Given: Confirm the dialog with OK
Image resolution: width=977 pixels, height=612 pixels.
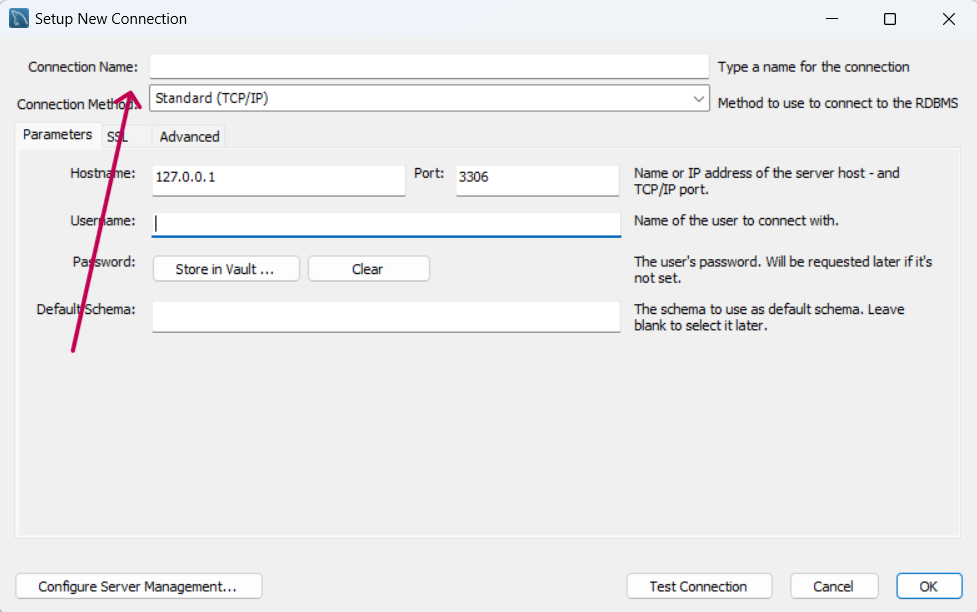Looking at the screenshot, I should pos(929,586).
